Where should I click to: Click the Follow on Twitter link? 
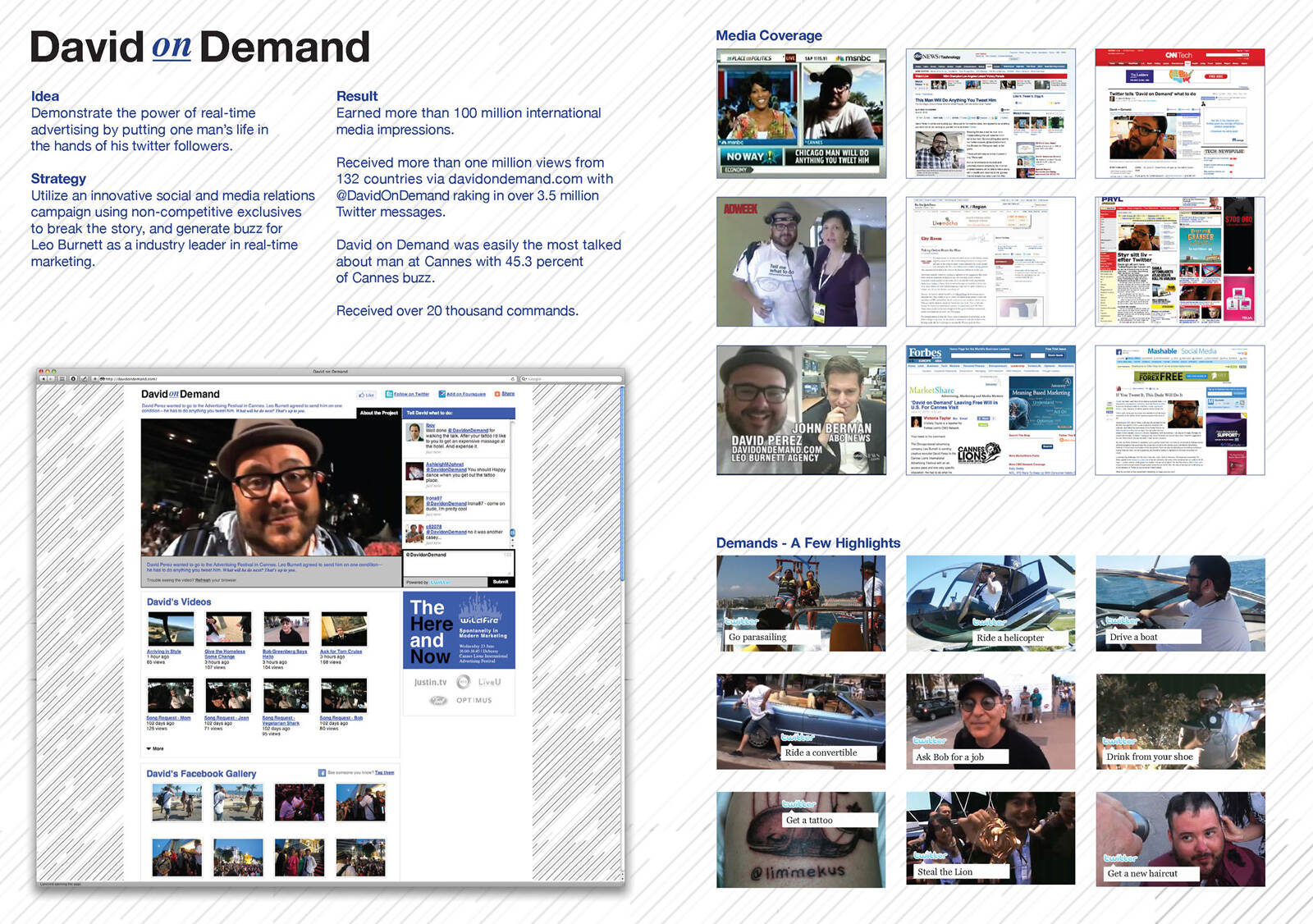[x=411, y=394]
